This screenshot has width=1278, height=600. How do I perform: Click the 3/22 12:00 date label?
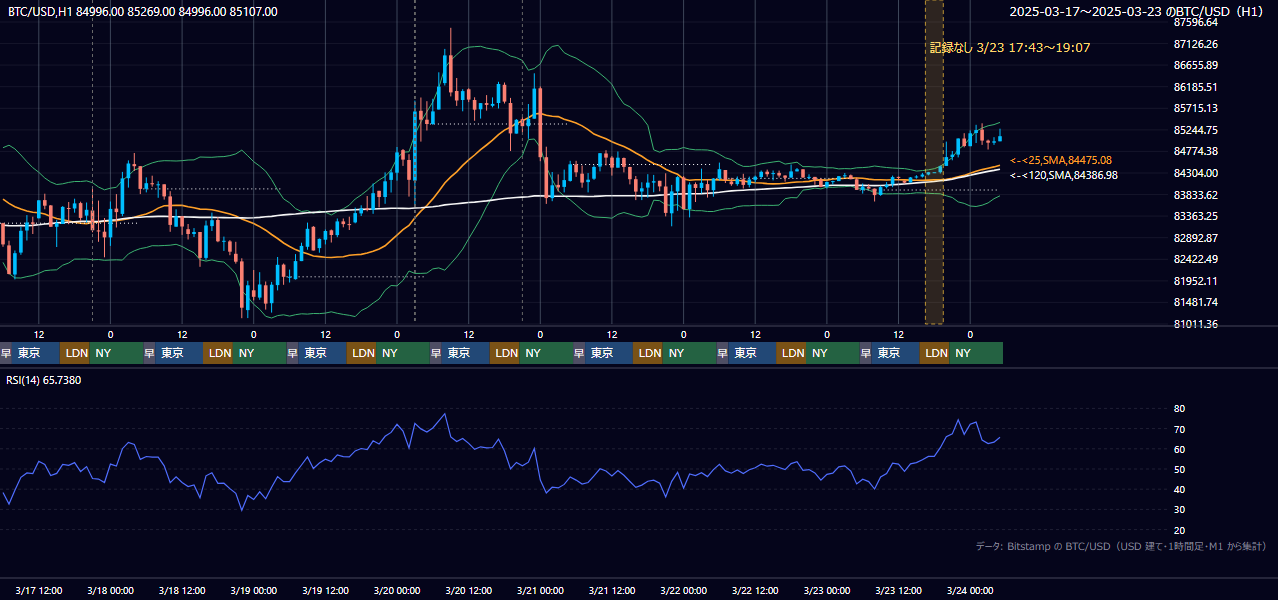coord(756,590)
